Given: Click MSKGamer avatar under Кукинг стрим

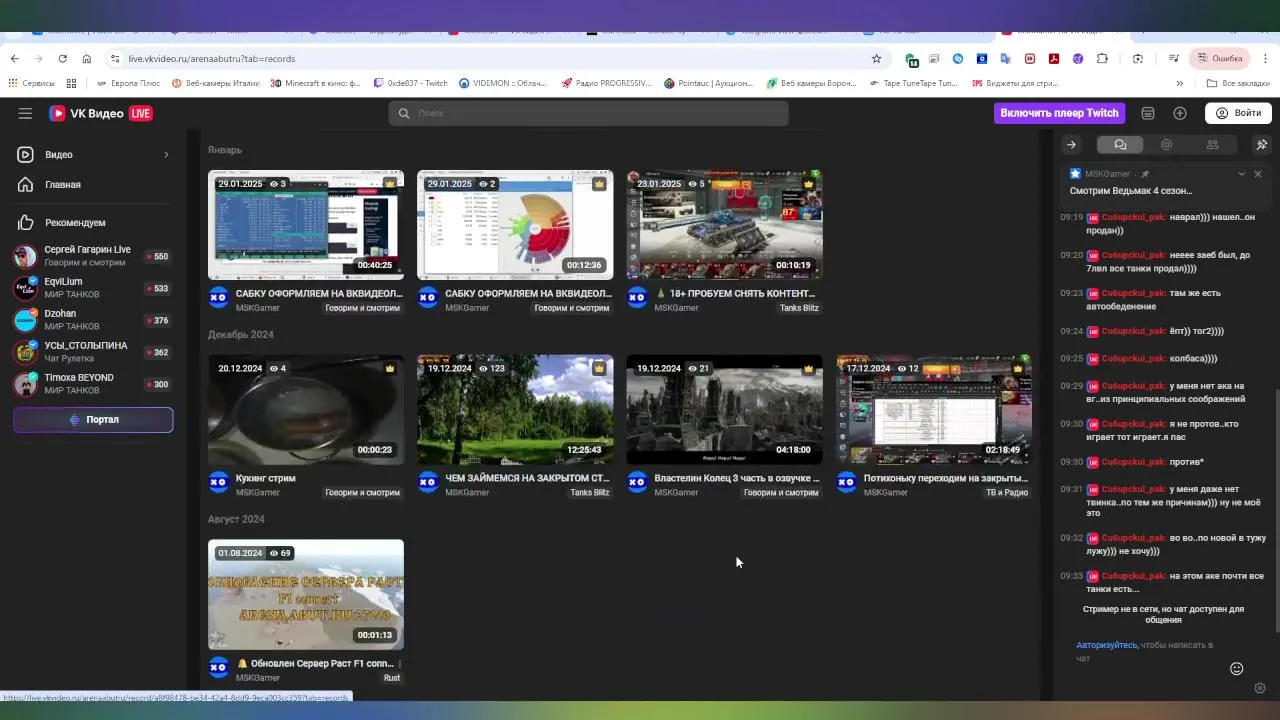Looking at the screenshot, I should point(219,483).
